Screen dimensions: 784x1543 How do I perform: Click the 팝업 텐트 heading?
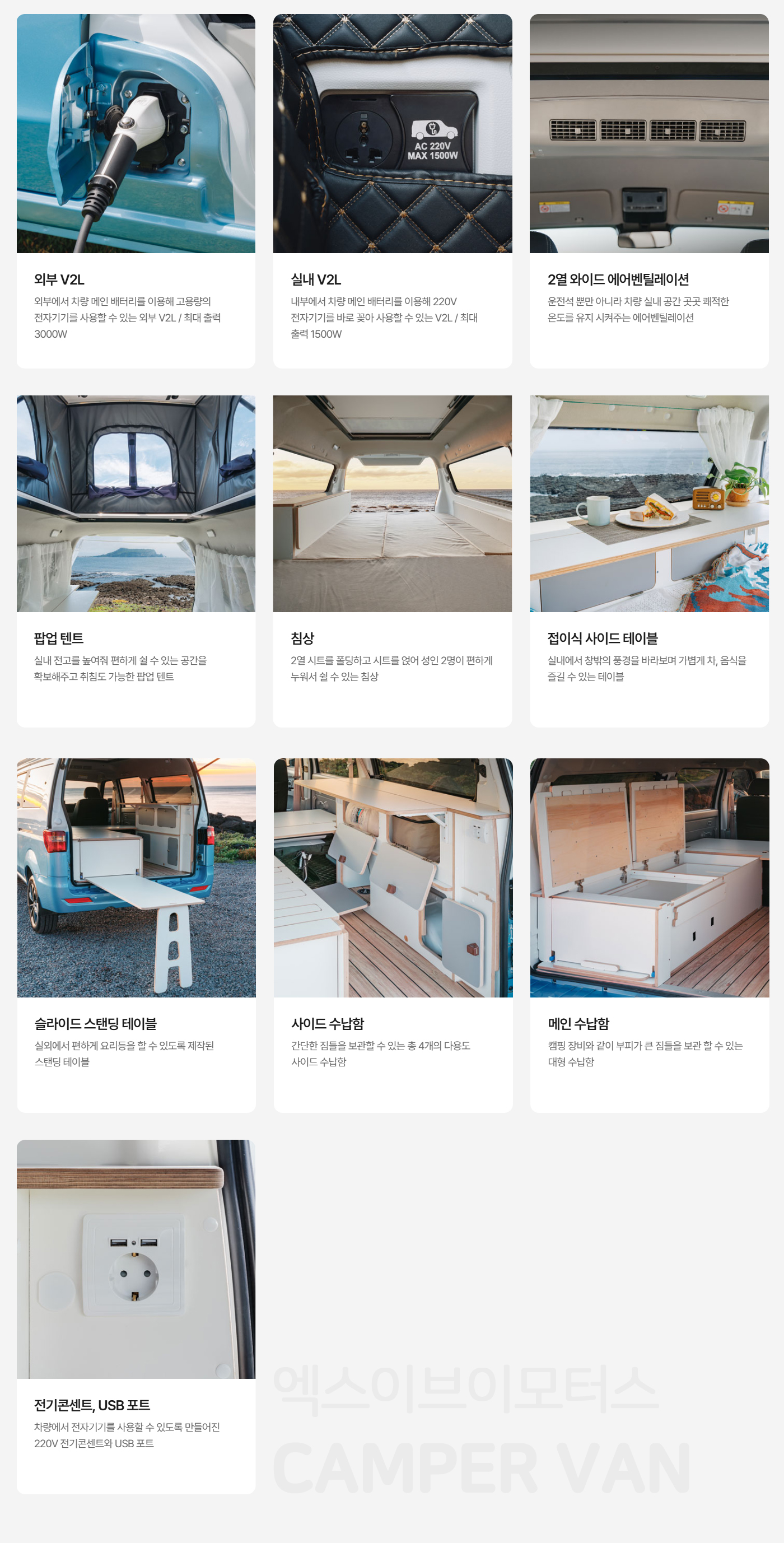click(59, 638)
